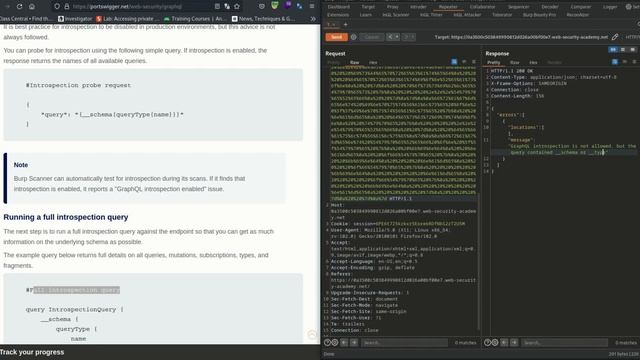
Task: Switch to side-by-side layout view
Action: click(x=613, y=50)
